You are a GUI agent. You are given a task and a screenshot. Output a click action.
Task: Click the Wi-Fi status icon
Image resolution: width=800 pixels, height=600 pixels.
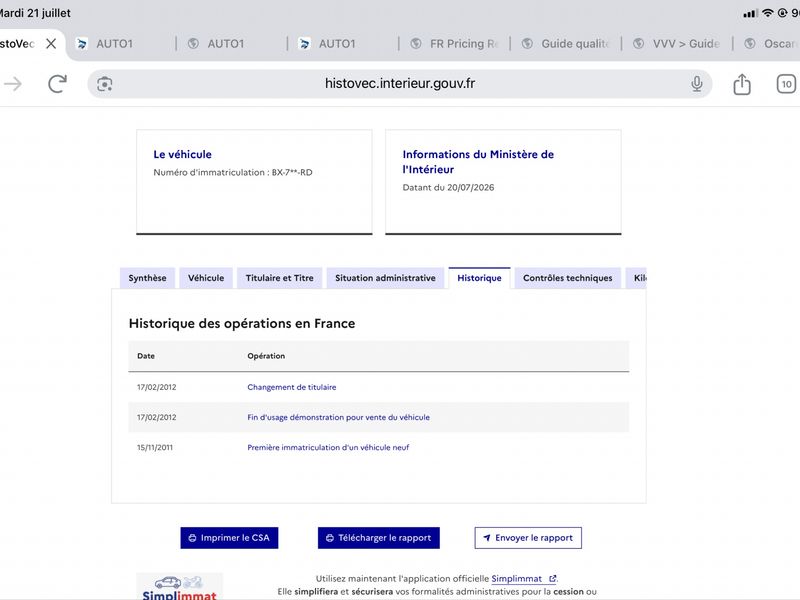coord(767,13)
